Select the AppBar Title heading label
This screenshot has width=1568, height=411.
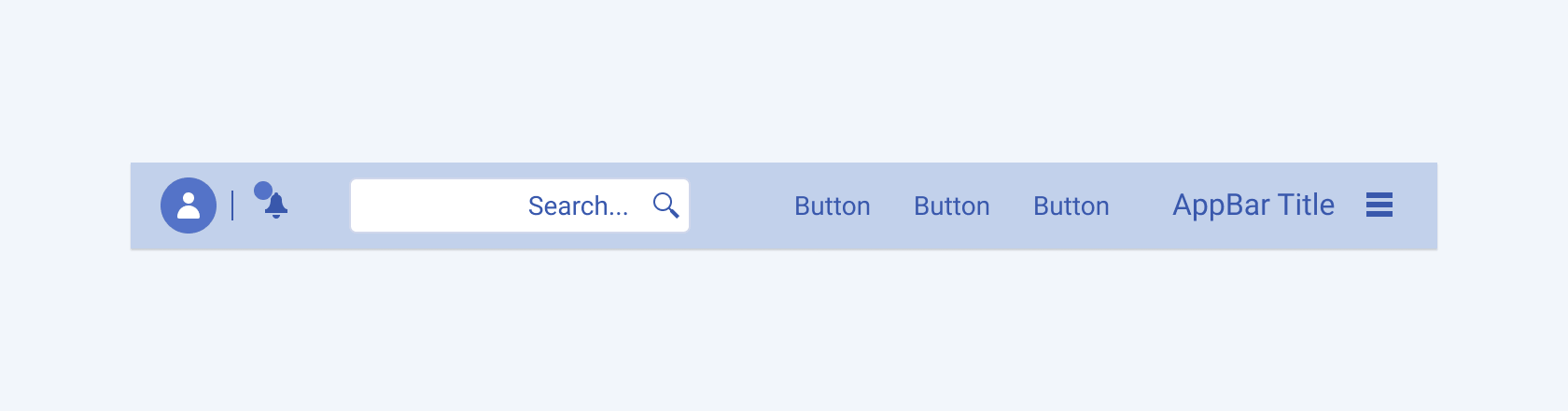point(1253,205)
